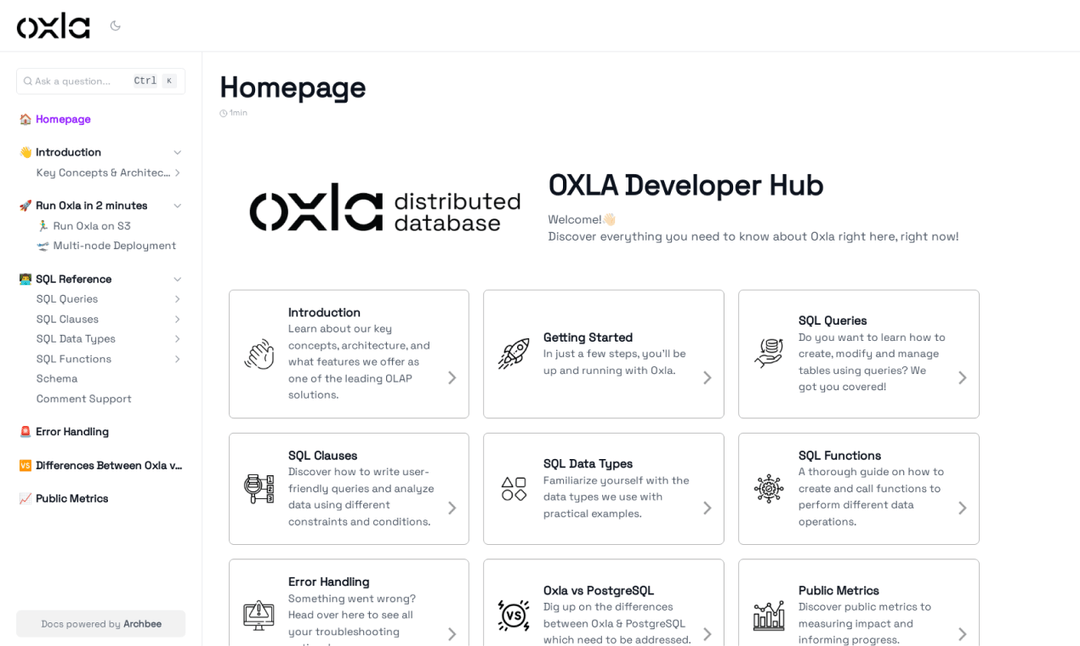Open SQL Data Types sidebar item
This screenshot has height=646, width=1080.
coord(76,339)
